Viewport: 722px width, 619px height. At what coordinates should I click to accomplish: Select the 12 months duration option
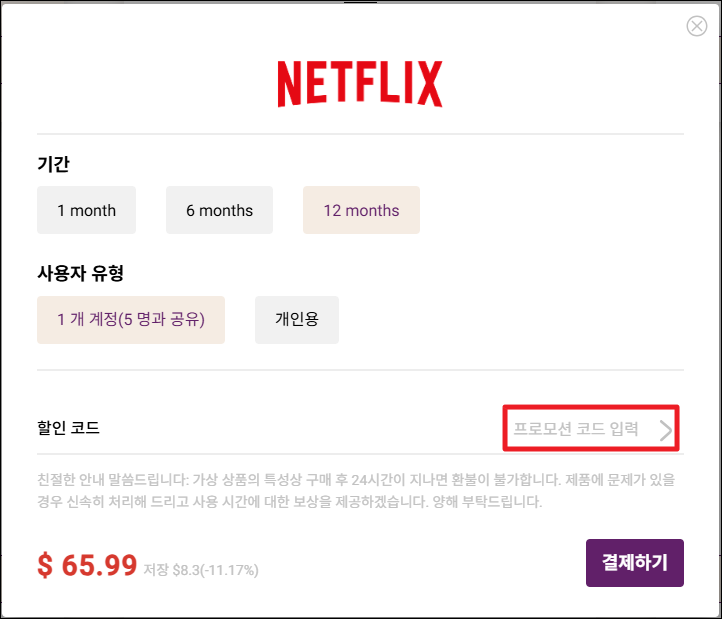pos(361,210)
